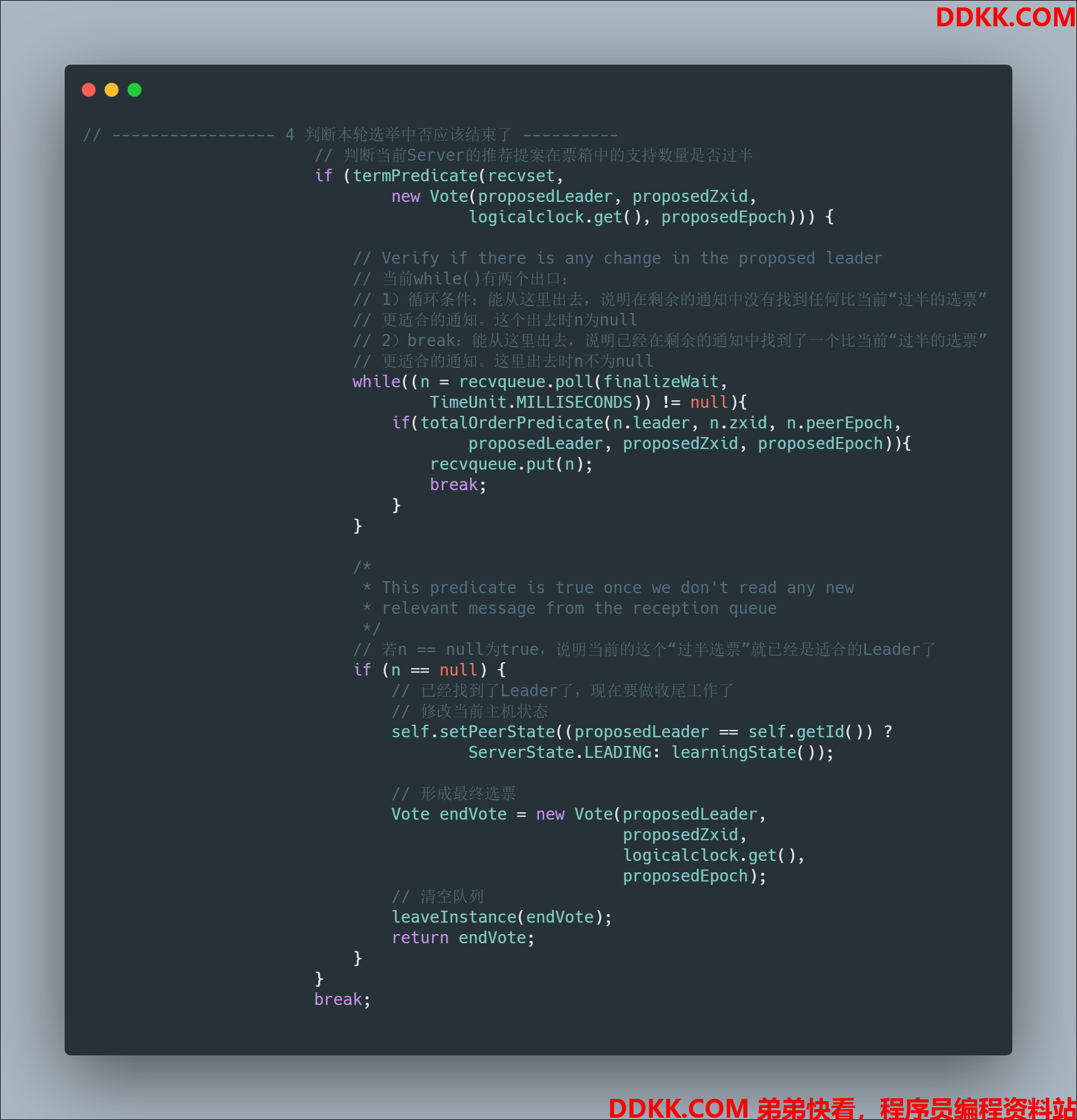This screenshot has width=1077, height=1120.
Task: Click the header comment with '4 判断本轮选举'
Action: click(350, 134)
